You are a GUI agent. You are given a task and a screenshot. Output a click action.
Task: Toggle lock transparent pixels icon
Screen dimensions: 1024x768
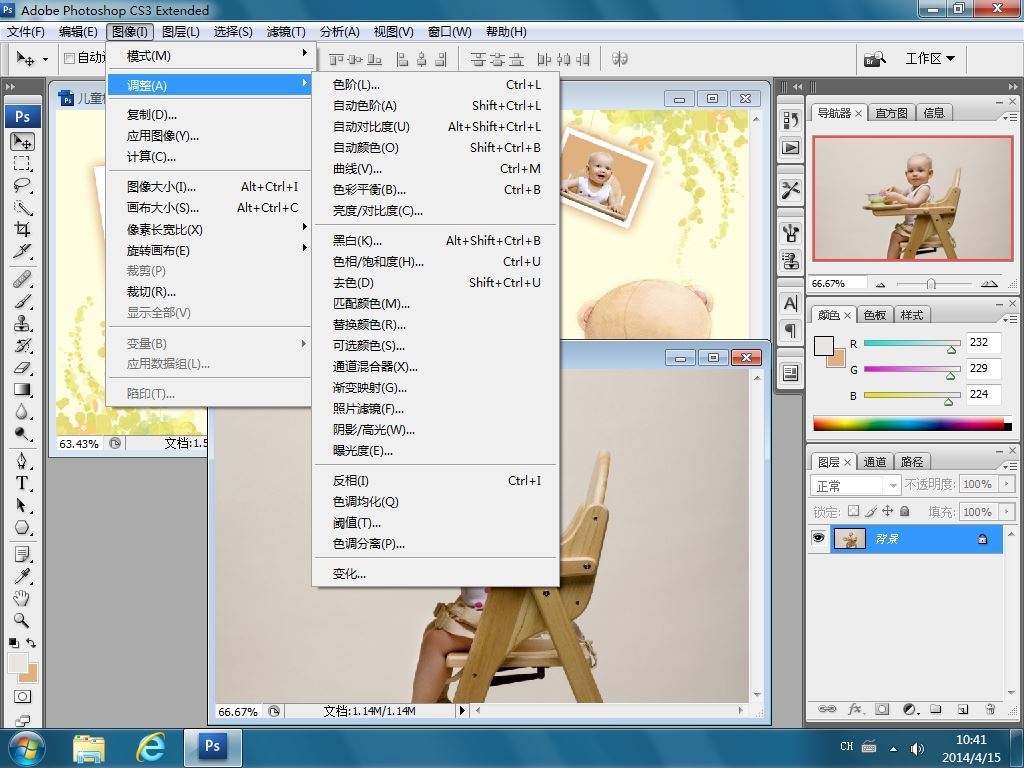tap(854, 511)
